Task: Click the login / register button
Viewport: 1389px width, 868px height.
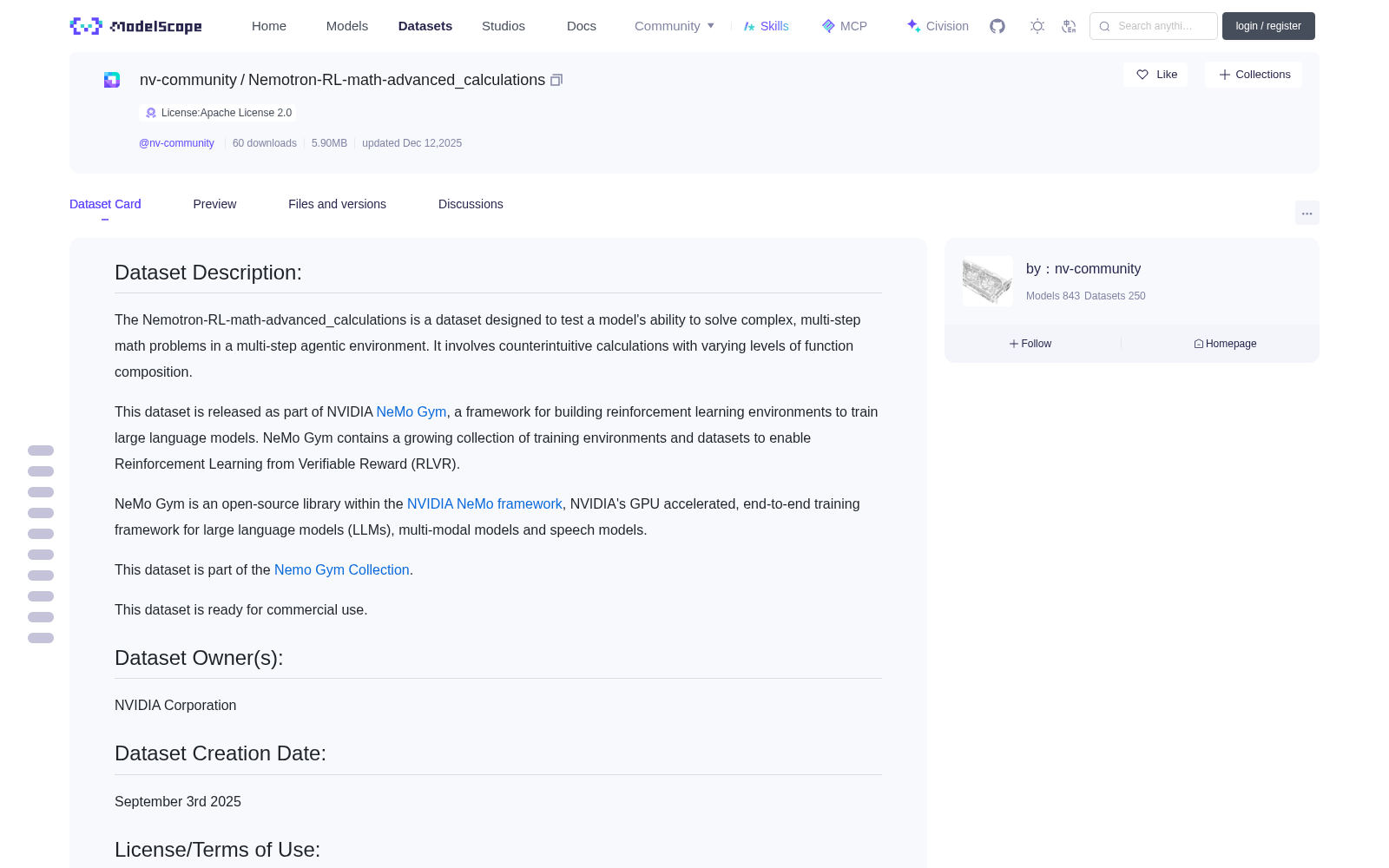Action: point(1268,26)
